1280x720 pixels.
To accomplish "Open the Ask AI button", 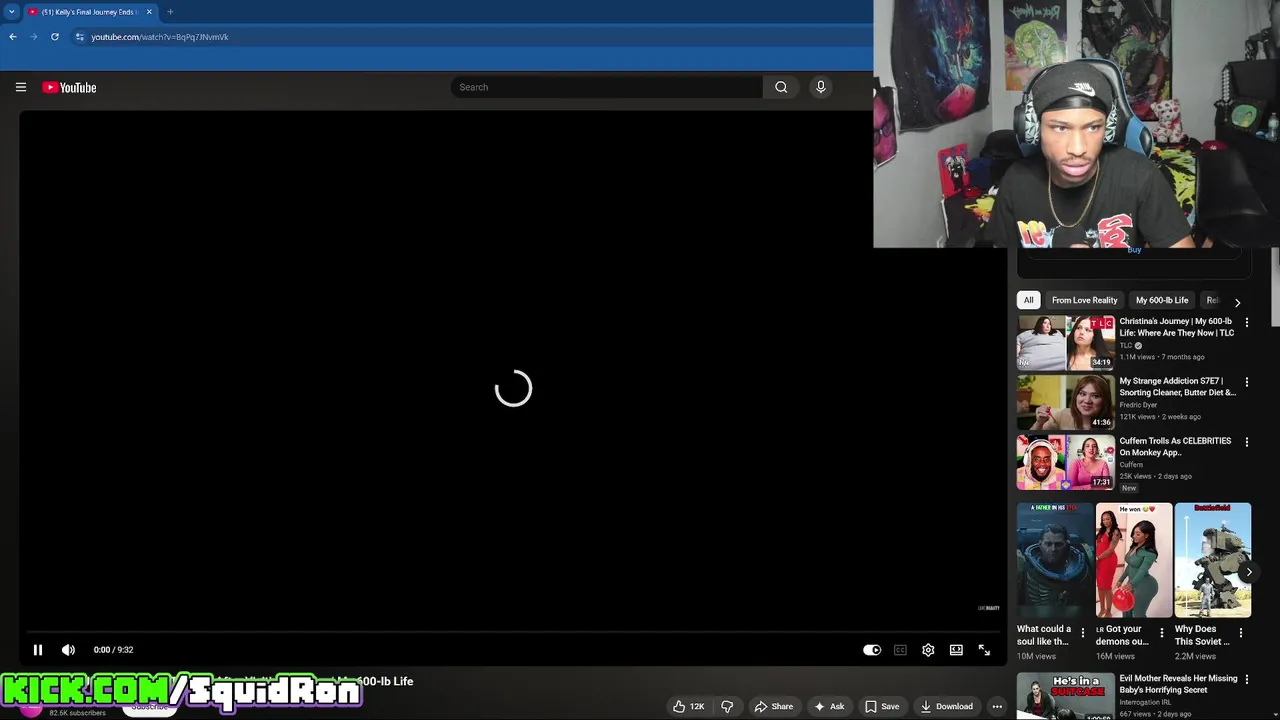I will click(x=829, y=706).
